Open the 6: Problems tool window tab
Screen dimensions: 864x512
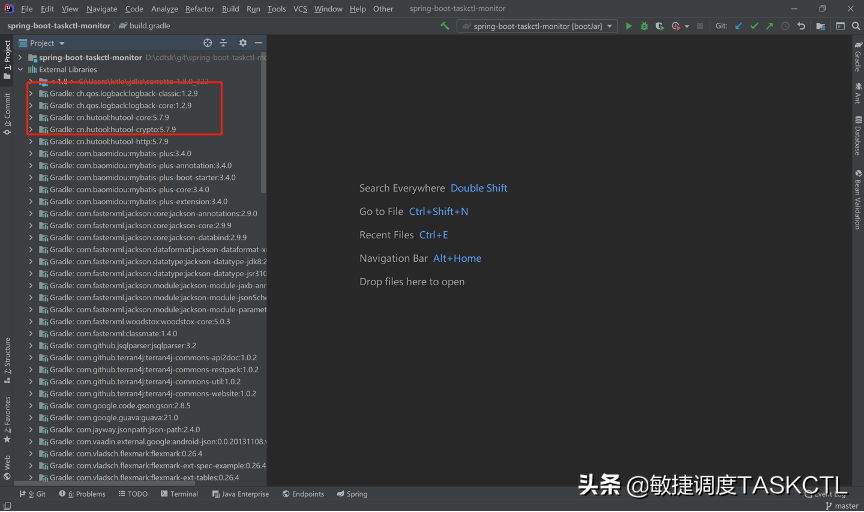click(x=82, y=494)
